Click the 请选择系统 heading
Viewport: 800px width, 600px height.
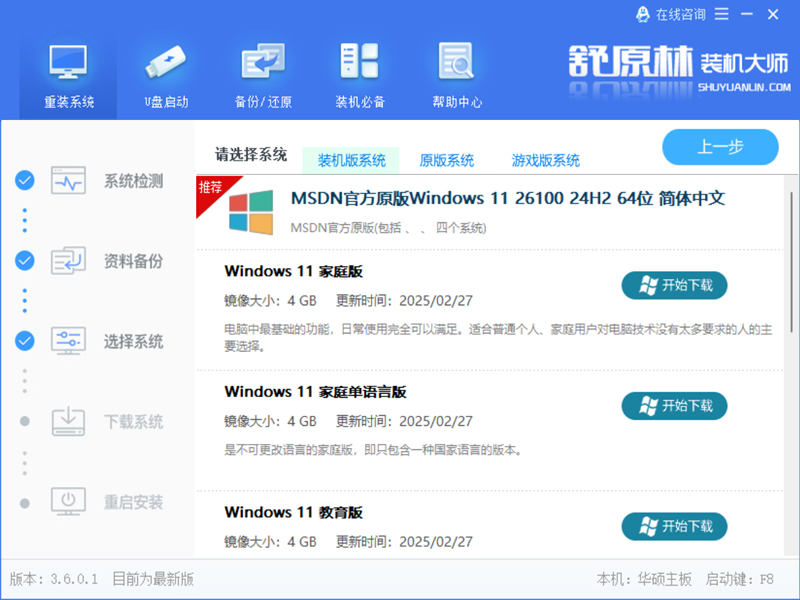coord(251,154)
